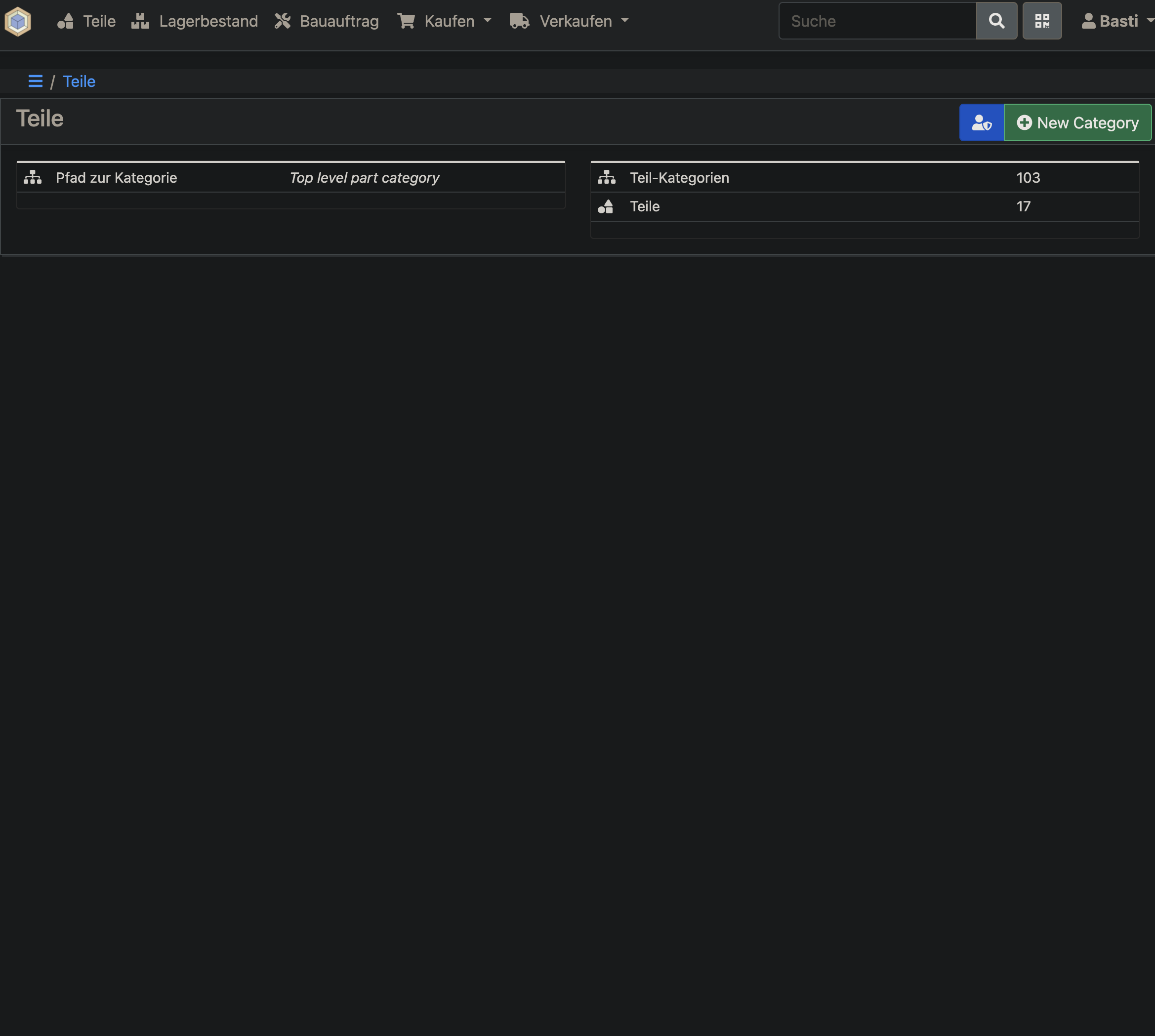Open the breadcrumb hamburger menu
This screenshot has width=1155, height=1036.
(35, 81)
